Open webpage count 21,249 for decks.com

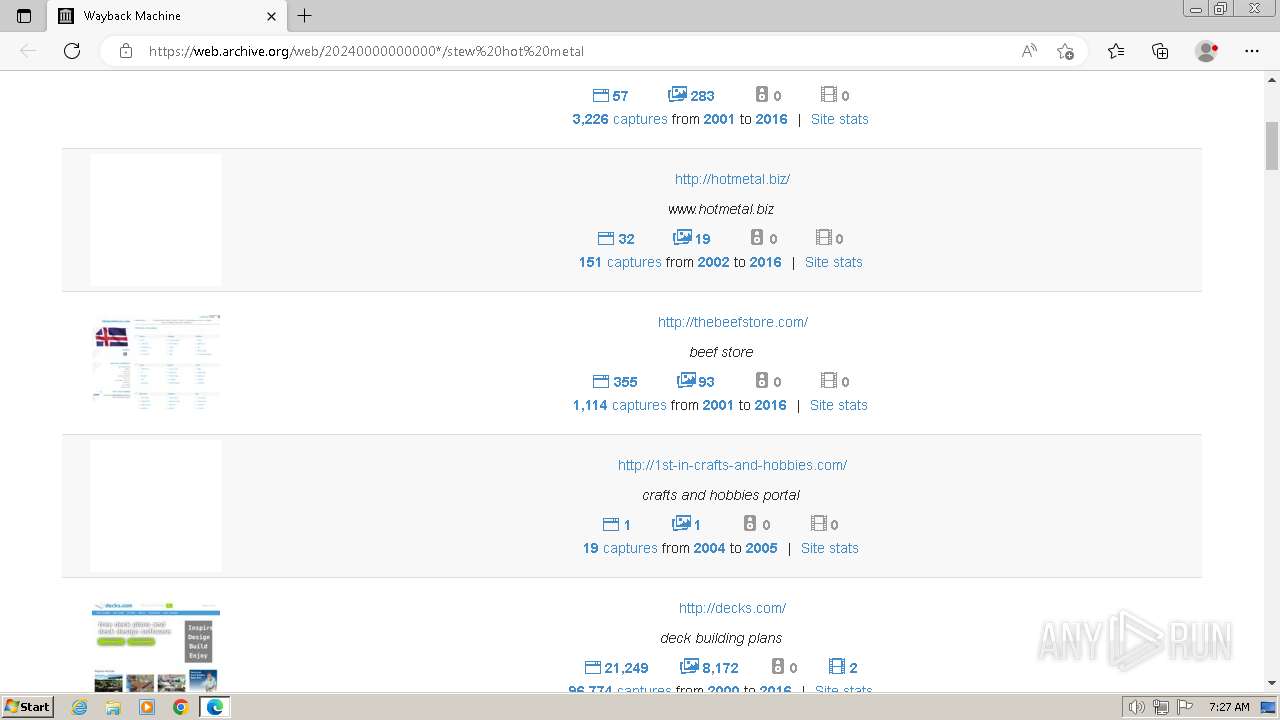[x=616, y=667]
